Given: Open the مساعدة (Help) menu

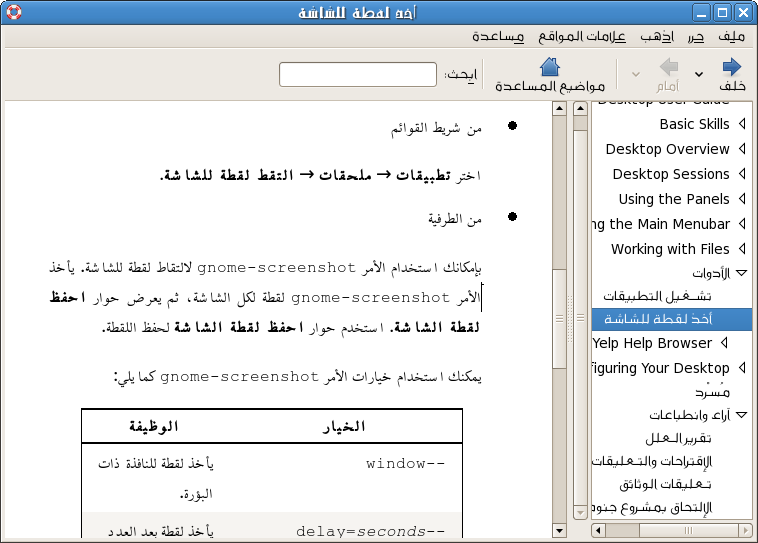Looking at the screenshot, I should [x=499, y=37].
